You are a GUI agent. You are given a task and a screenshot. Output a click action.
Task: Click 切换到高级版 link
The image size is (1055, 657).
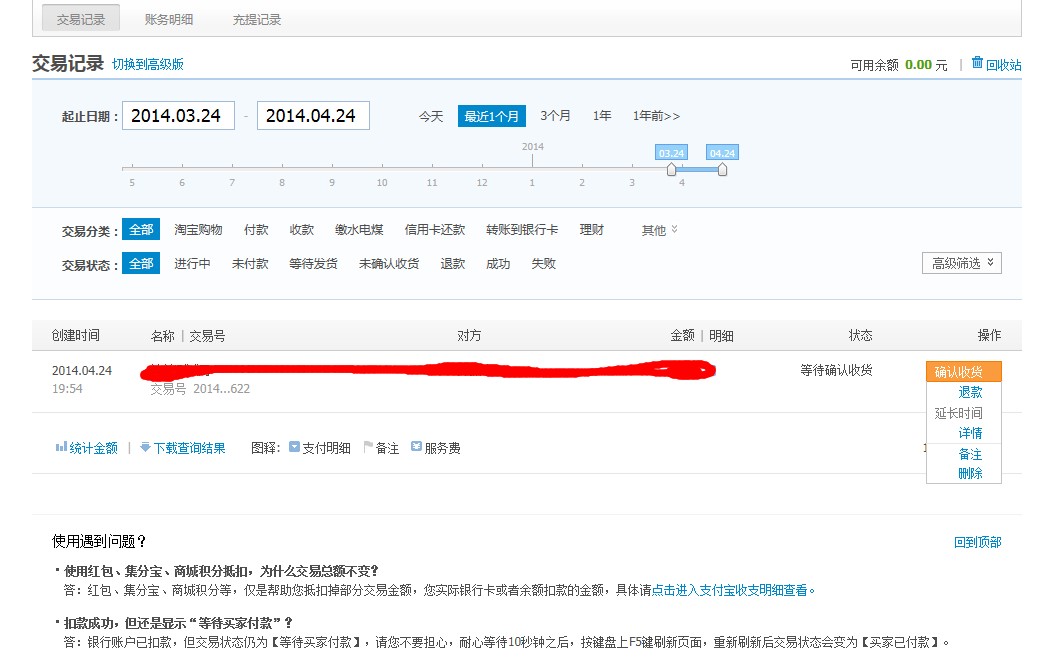pos(147,65)
